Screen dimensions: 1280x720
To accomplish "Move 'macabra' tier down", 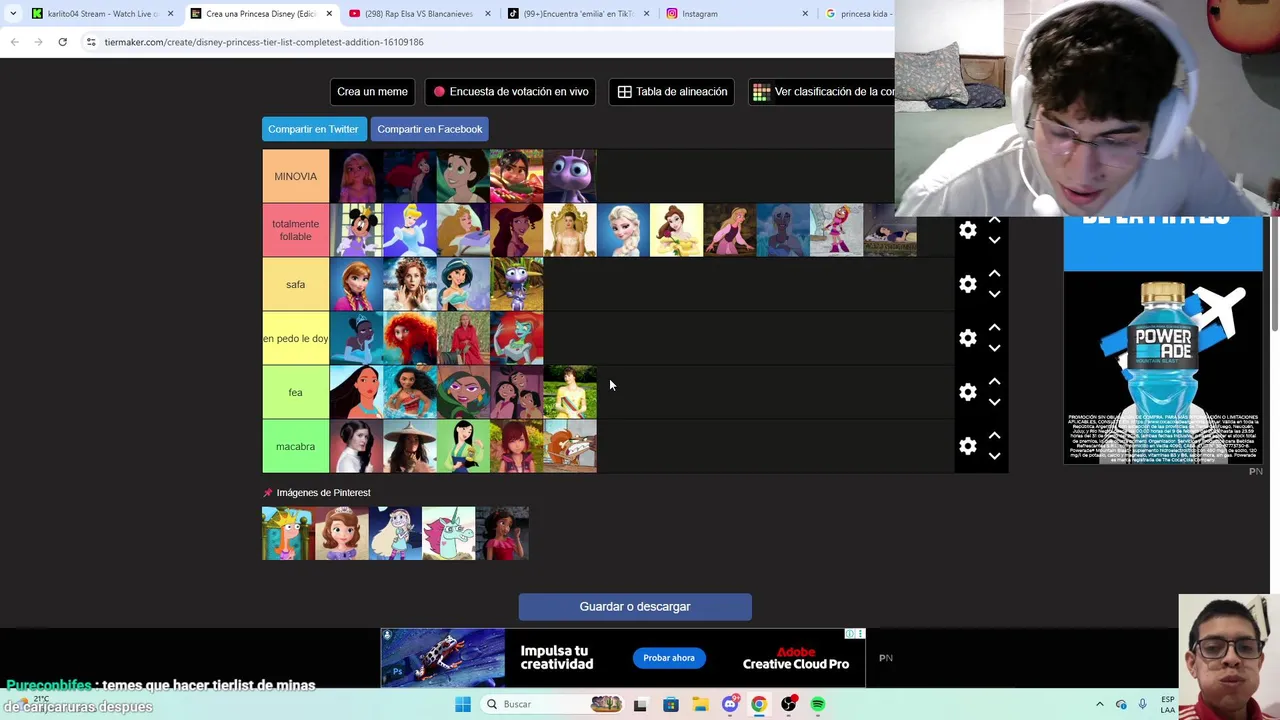I will (x=994, y=456).
